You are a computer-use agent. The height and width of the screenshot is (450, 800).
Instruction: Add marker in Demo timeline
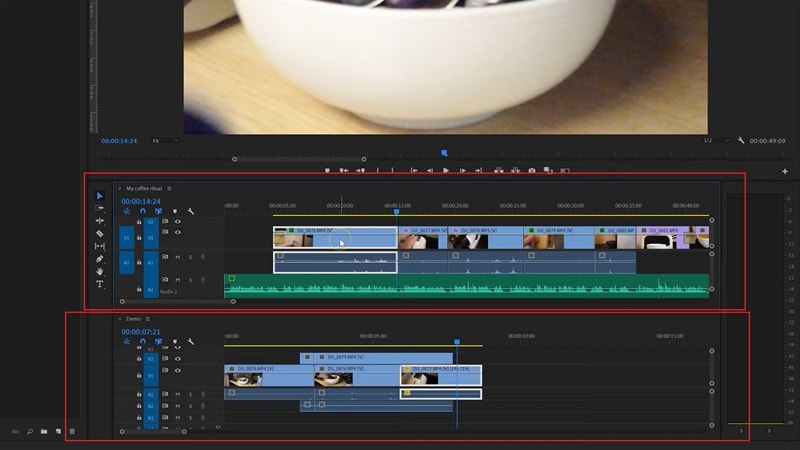(175, 341)
